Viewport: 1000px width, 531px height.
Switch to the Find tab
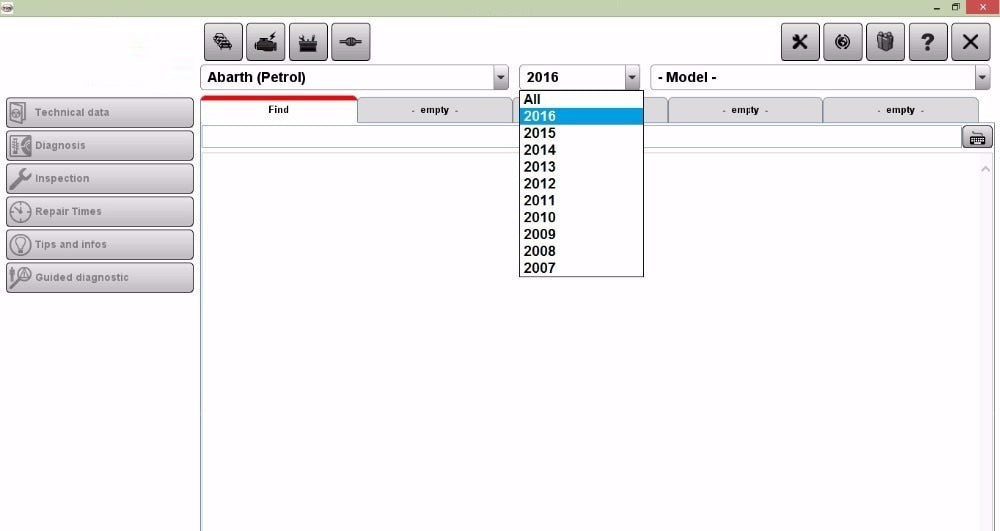click(278, 110)
